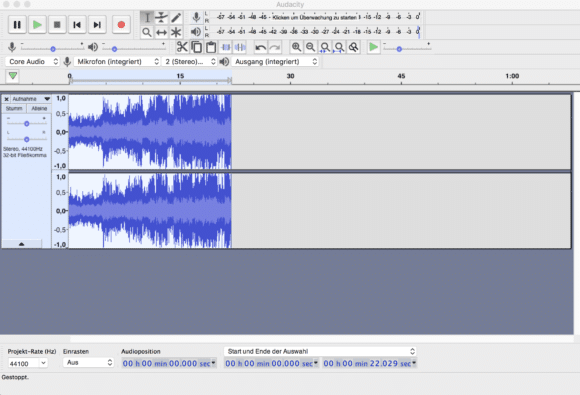The image size is (580, 395).
Task: Open the Audioposition time format arrow
Action: tap(213, 363)
